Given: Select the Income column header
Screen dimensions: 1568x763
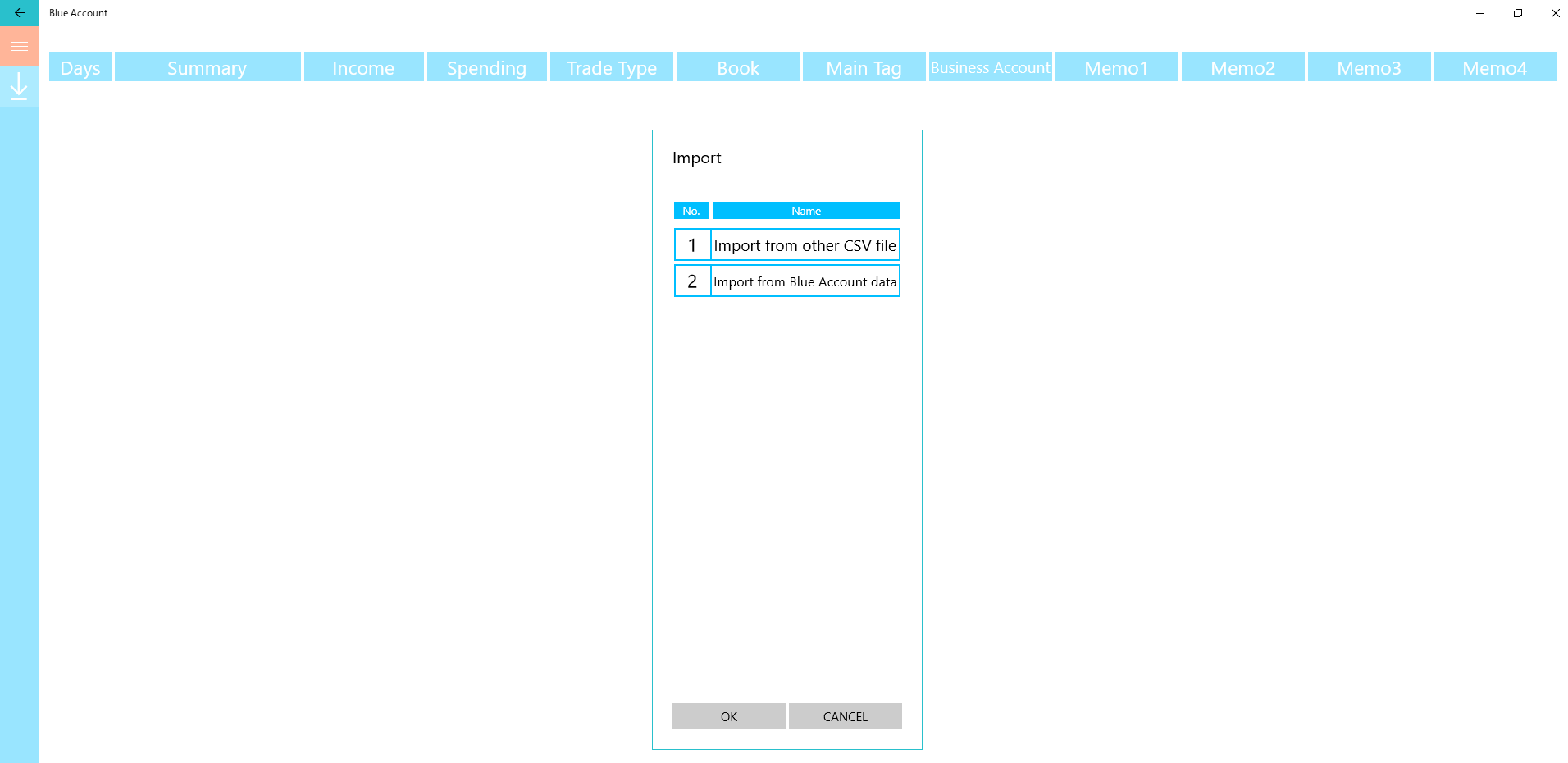Looking at the screenshot, I should pos(364,67).
